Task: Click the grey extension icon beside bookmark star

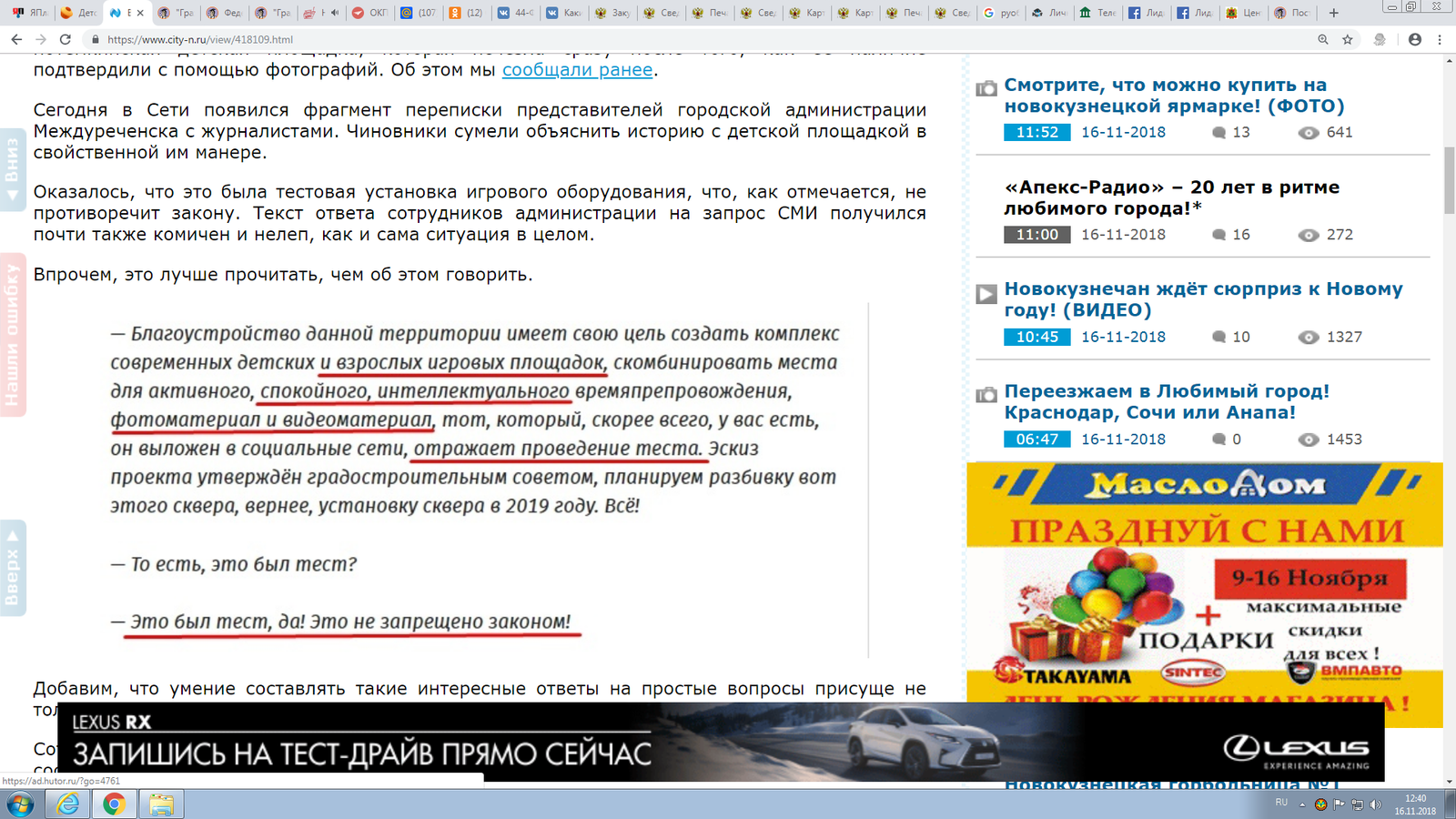Action: pos(1380,39)
